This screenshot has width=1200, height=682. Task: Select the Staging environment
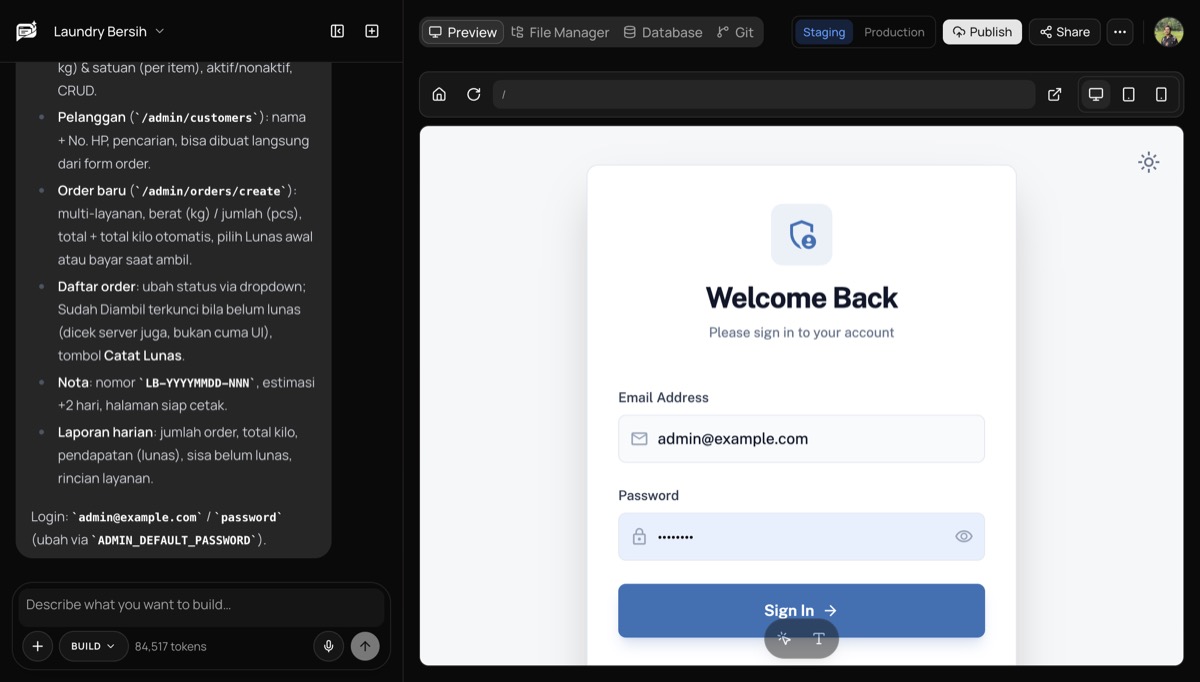click(824, 32)
